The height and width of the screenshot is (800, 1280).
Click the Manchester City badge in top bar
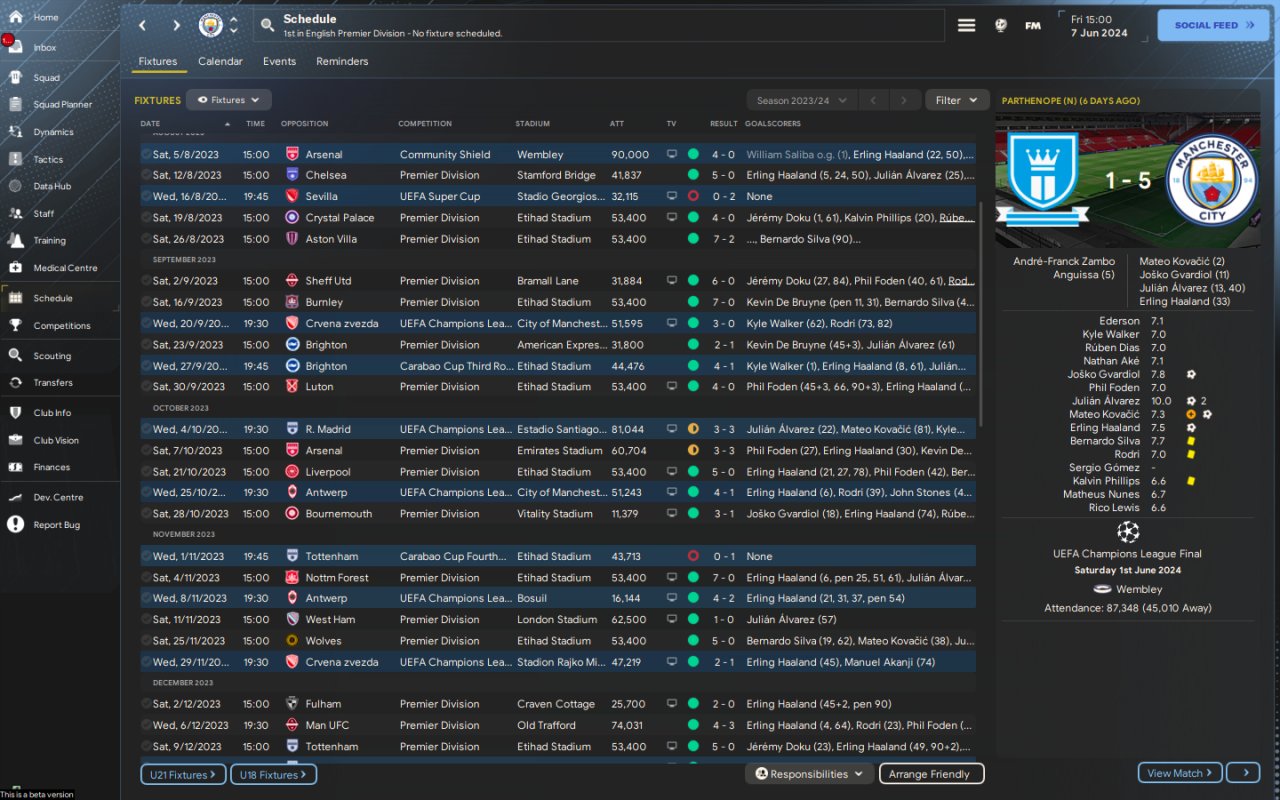(x=211, y=25)
